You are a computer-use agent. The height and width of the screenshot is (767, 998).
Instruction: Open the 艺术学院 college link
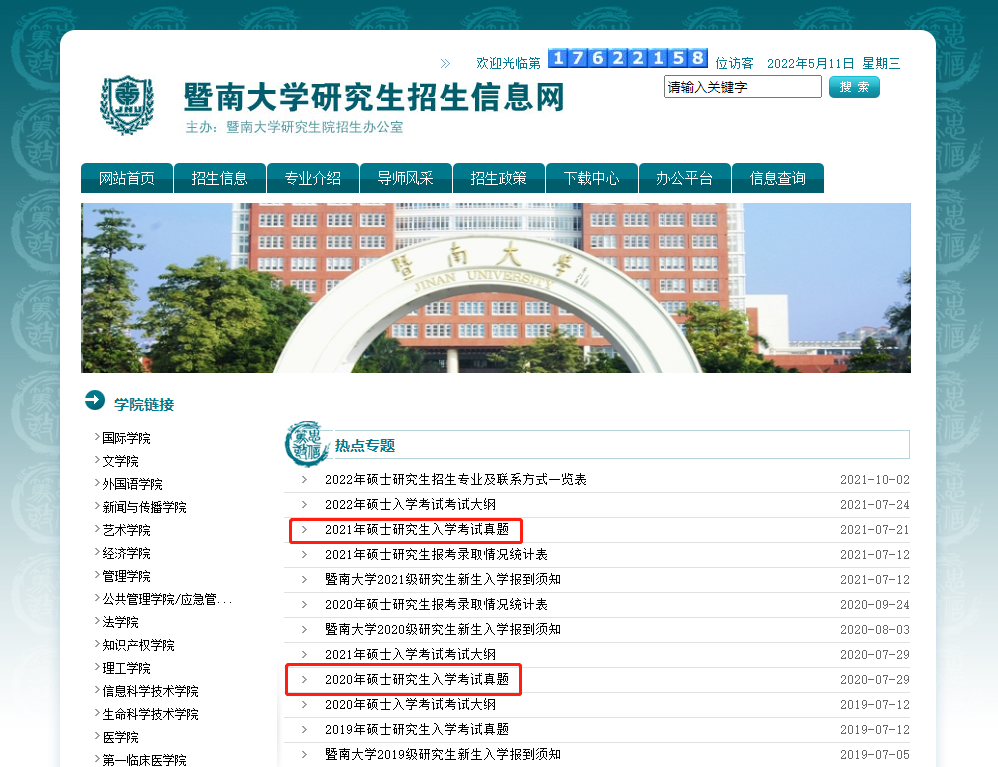tap(126, 530)
